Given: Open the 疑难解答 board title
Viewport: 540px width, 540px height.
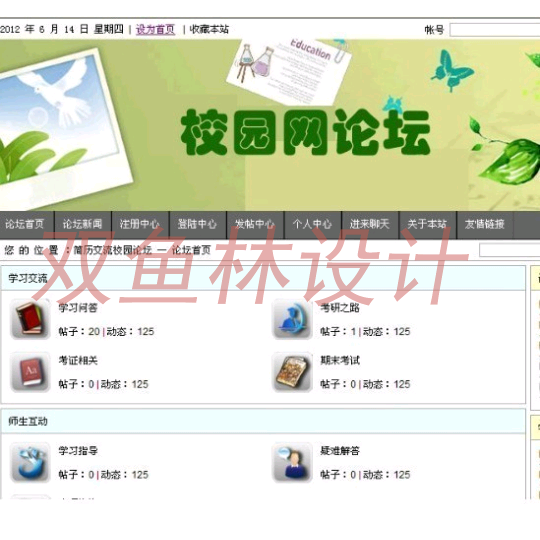Looking at the screenshot, I should point(340,451).
